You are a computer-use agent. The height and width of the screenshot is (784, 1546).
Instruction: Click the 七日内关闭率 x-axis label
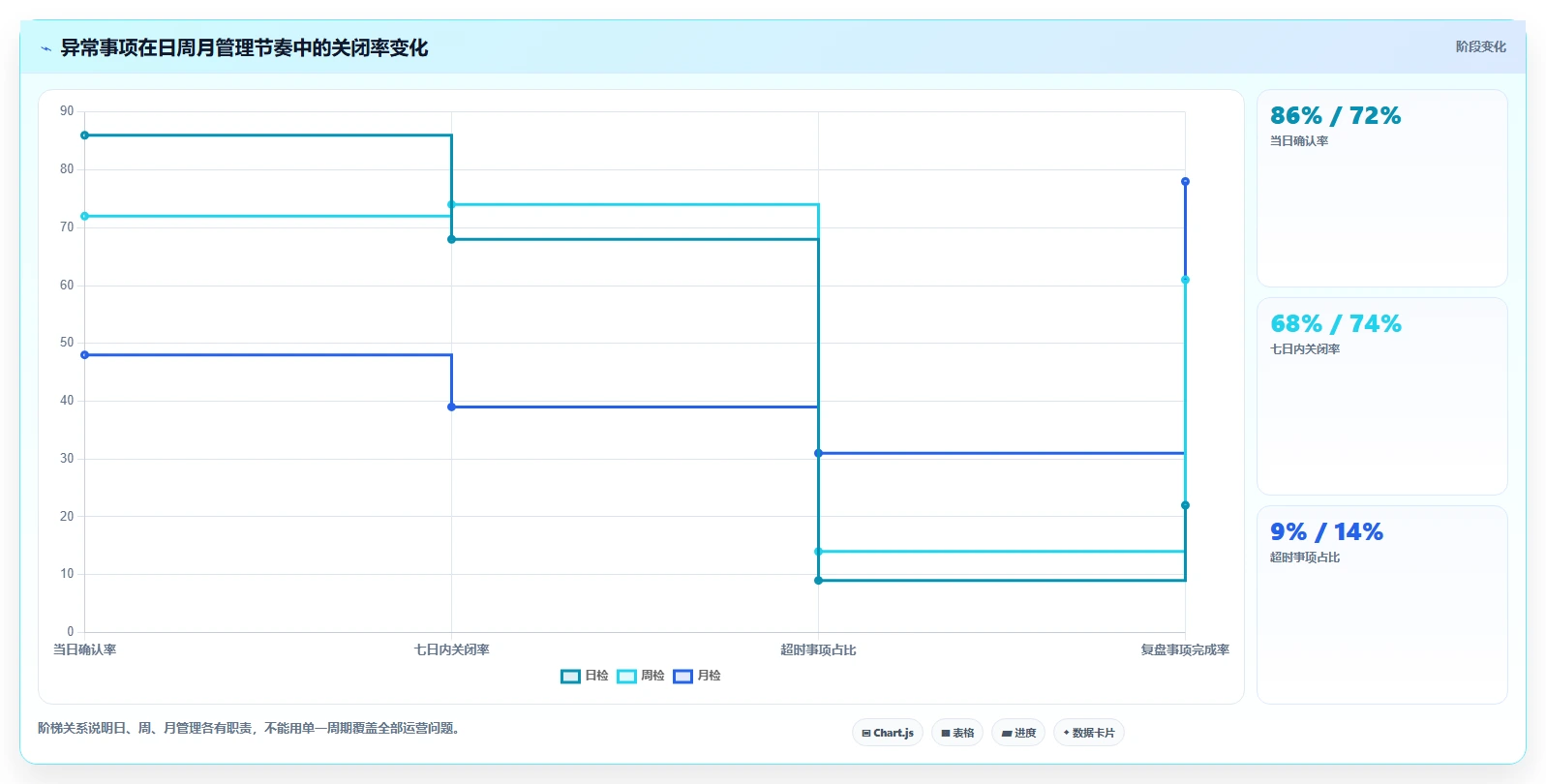tap(451, 649)
